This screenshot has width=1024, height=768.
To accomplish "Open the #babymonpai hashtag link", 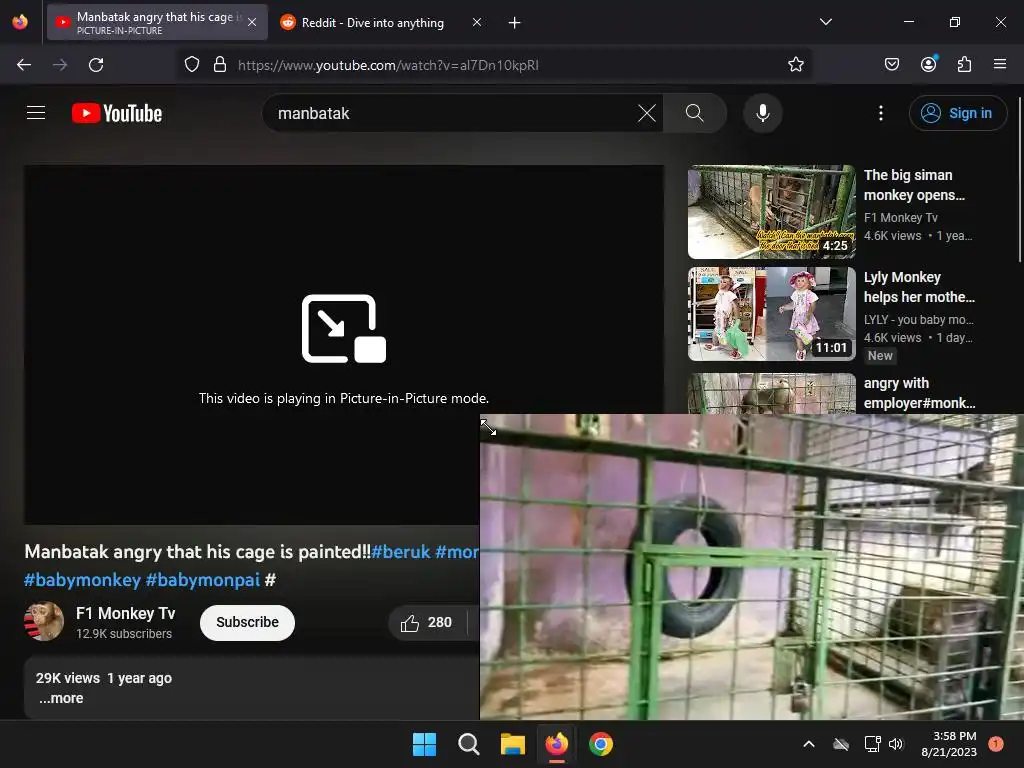I will [x=202, y=580].
